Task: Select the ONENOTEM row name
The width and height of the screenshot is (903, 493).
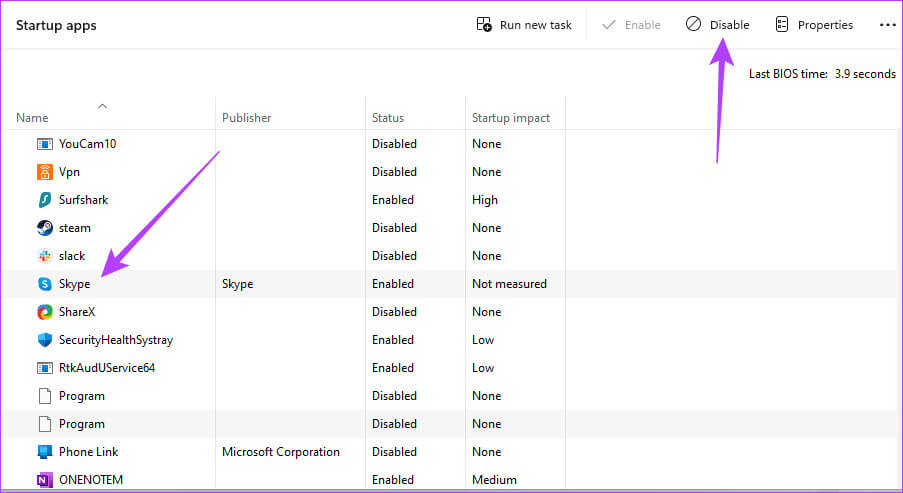Action: coord(91,480)
